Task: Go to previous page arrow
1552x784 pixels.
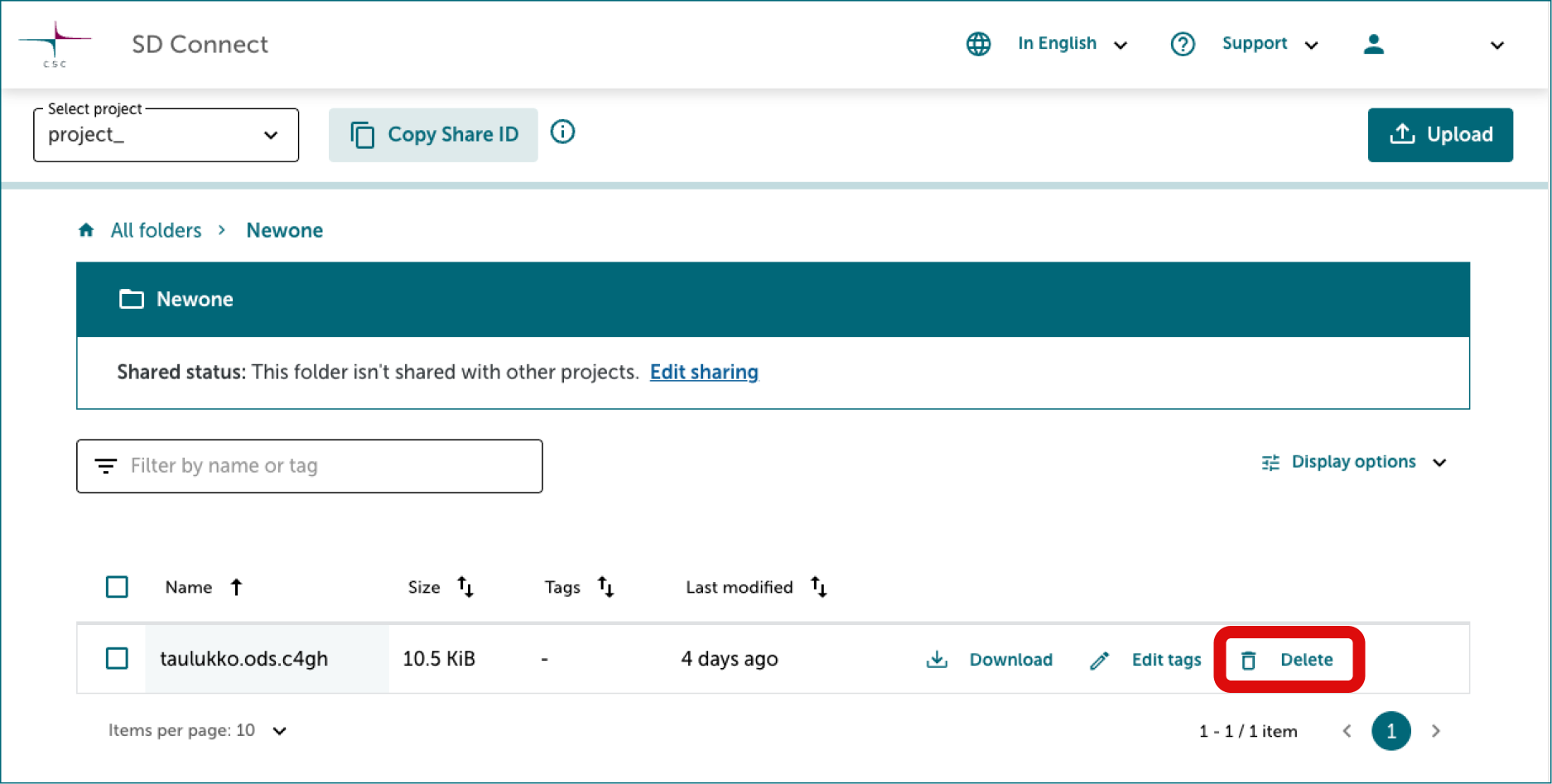Action: click(1347, 731)
